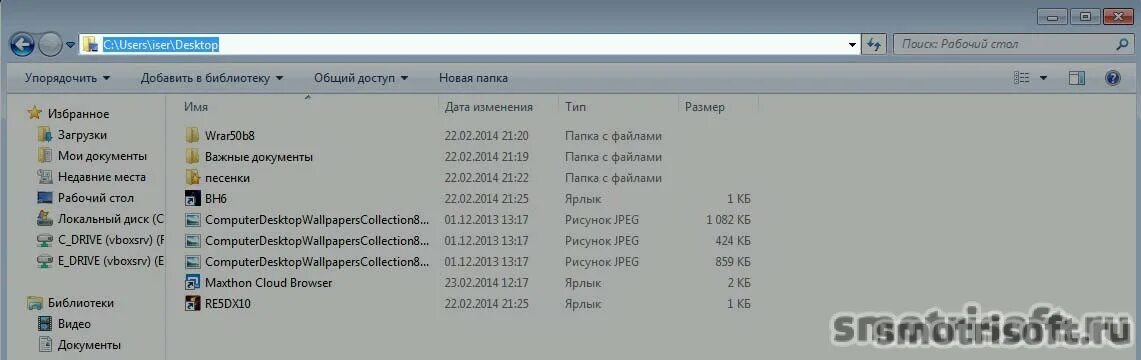The height and width of the screenshot is (360, 1141).
Task: Toggle the preview pane icon
Action: [x=1077, y=78]
